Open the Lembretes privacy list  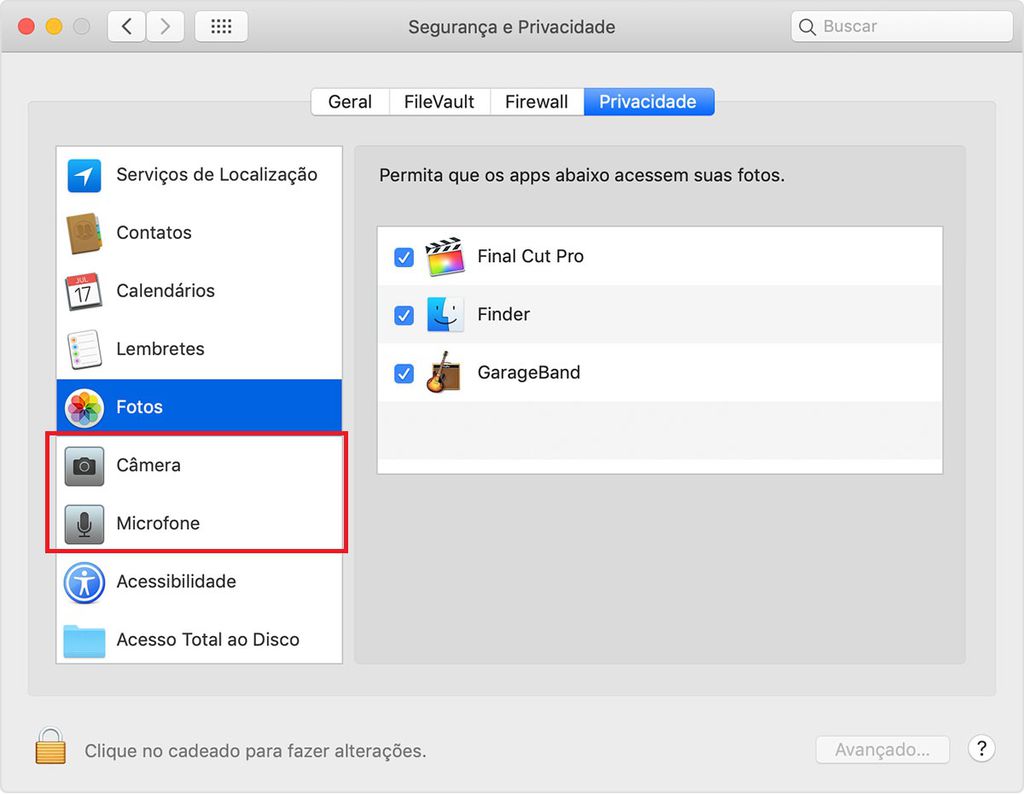point(160,349)
